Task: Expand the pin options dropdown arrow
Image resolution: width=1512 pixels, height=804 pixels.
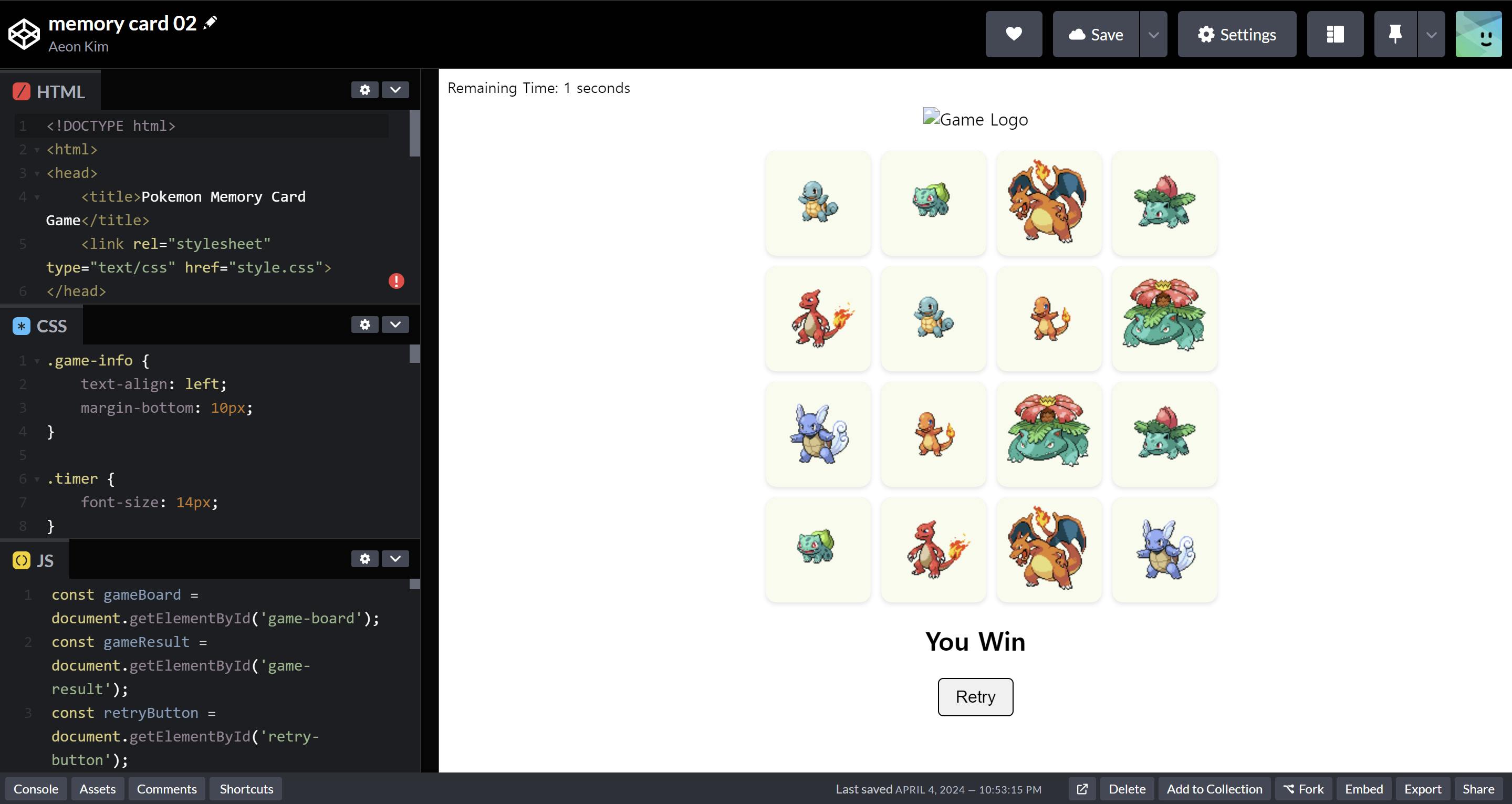Action: [x=1431, y=34]
